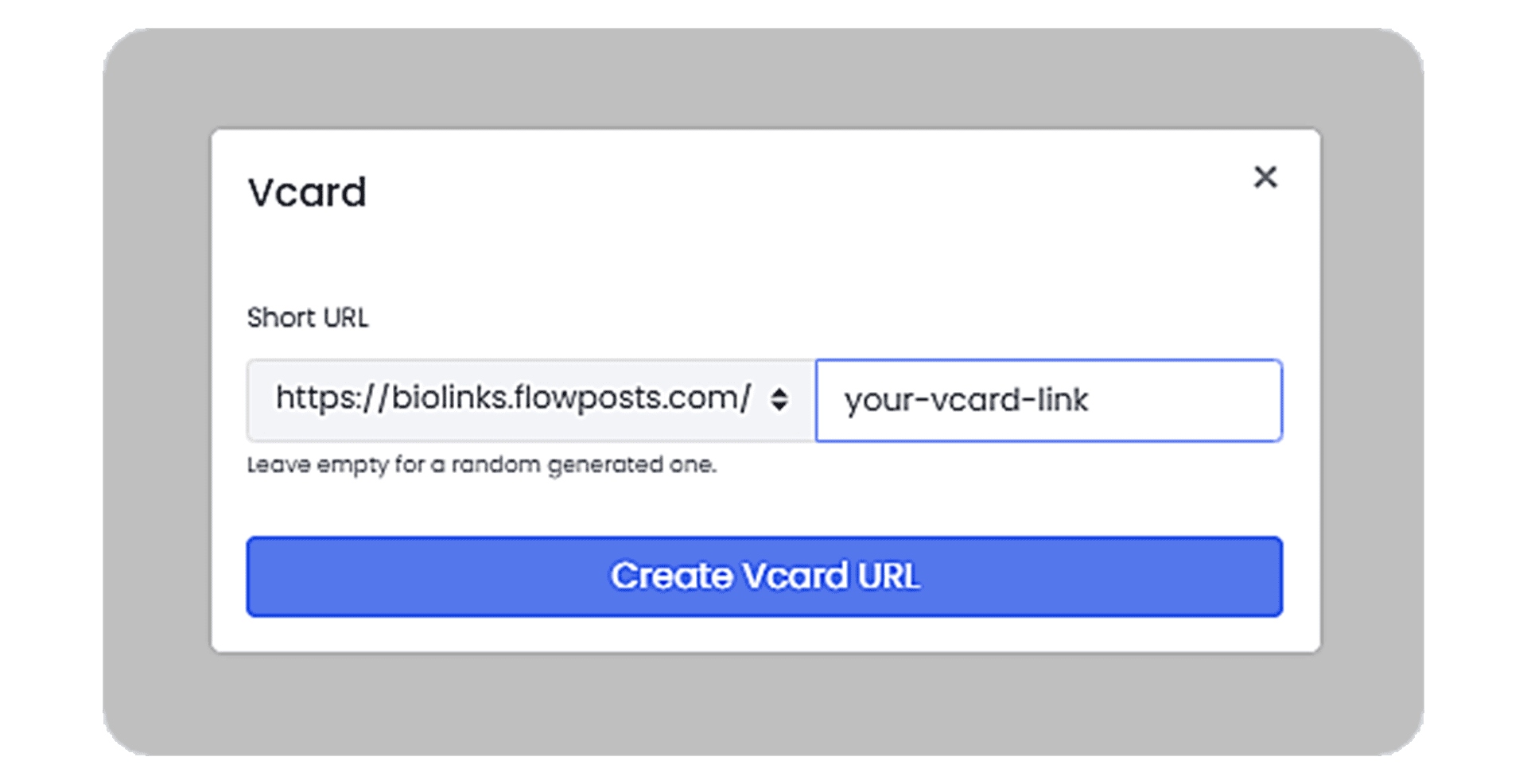1527x784 pixels.
Task: Click the 'URL' word on the create button
Action: 888,576
